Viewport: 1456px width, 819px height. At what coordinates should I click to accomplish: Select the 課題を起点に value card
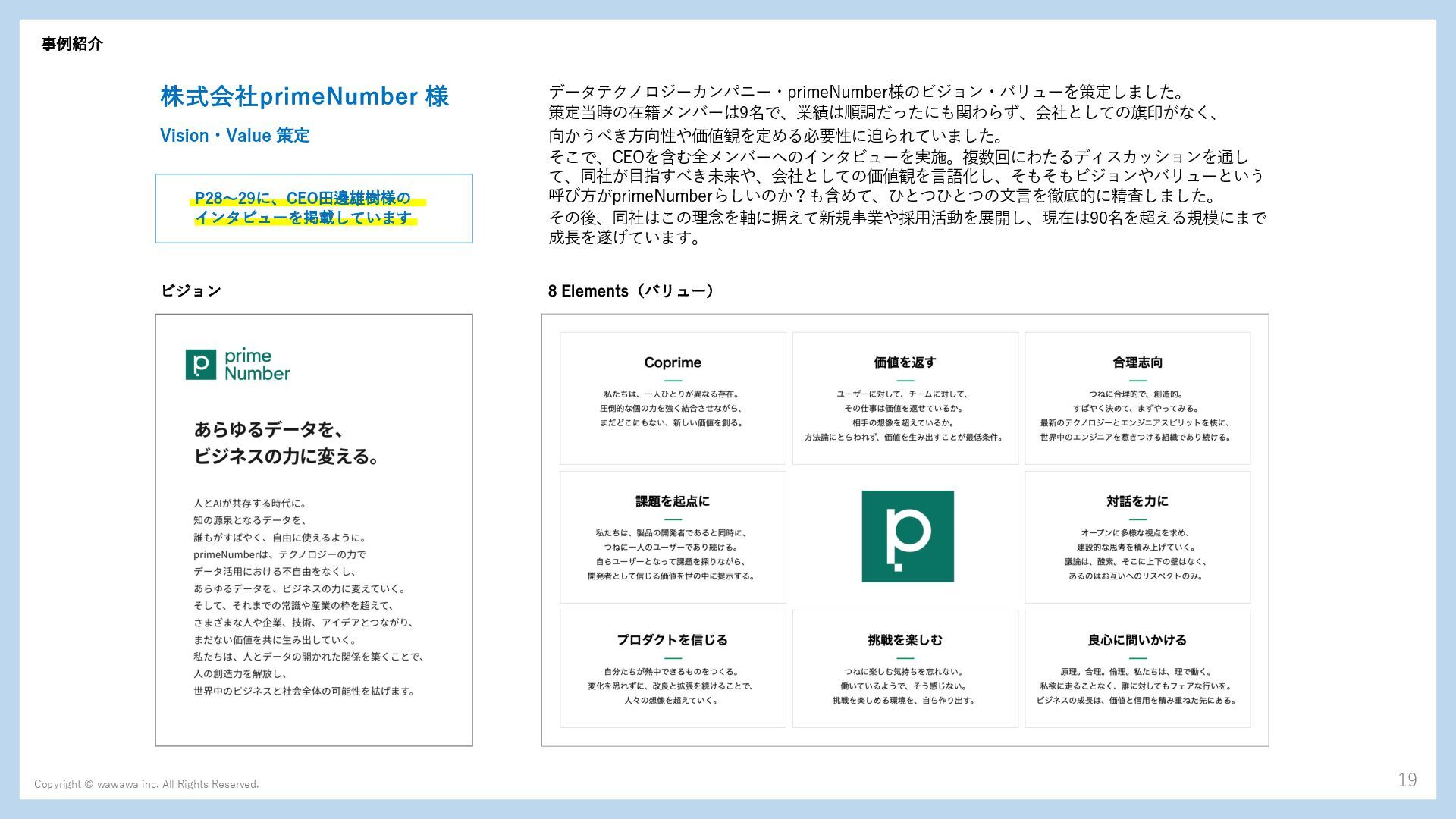point(673,537)
